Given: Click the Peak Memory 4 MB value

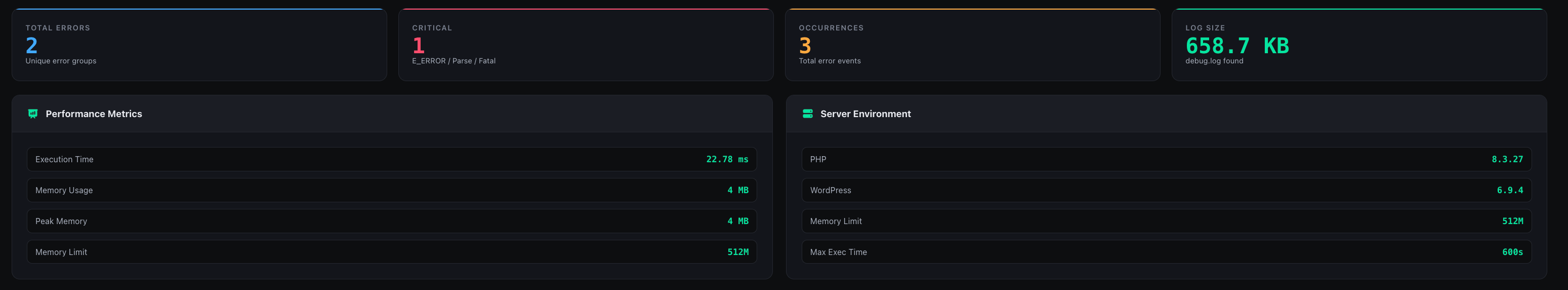Looking at the screenshot, I should click(738, 221).
